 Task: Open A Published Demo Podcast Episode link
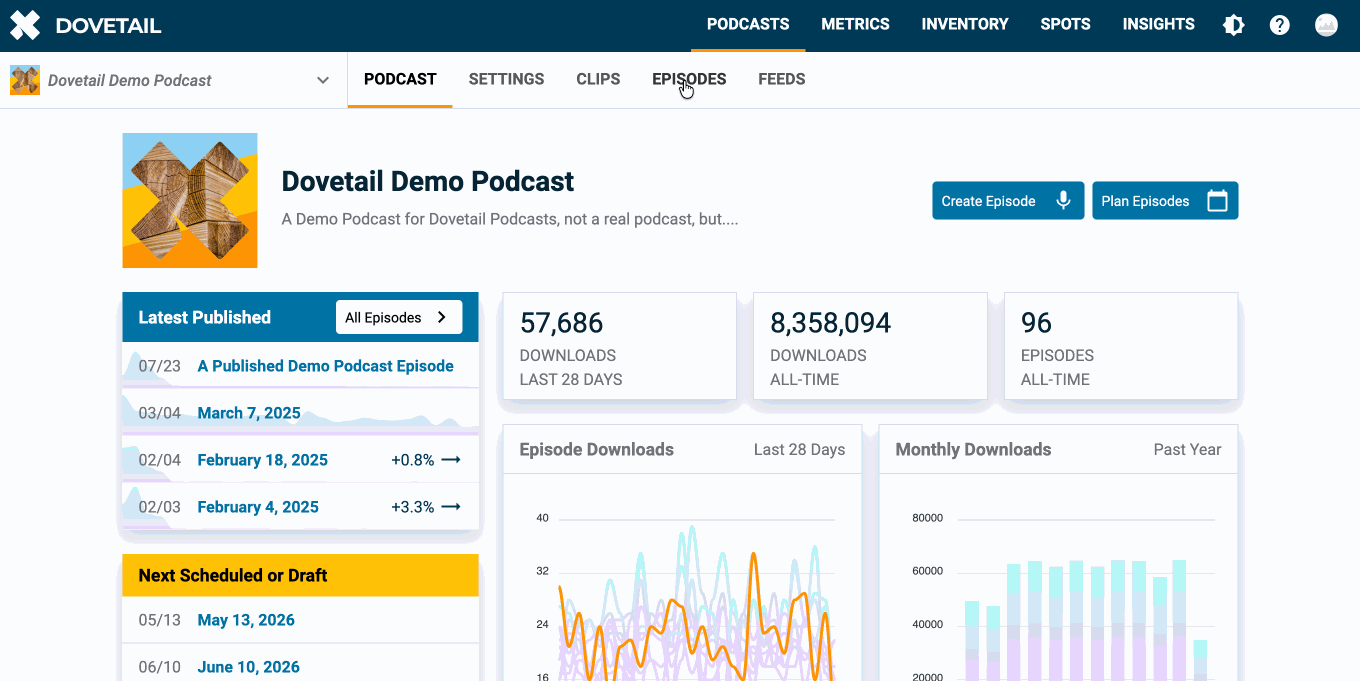click(x=325, y=366)
